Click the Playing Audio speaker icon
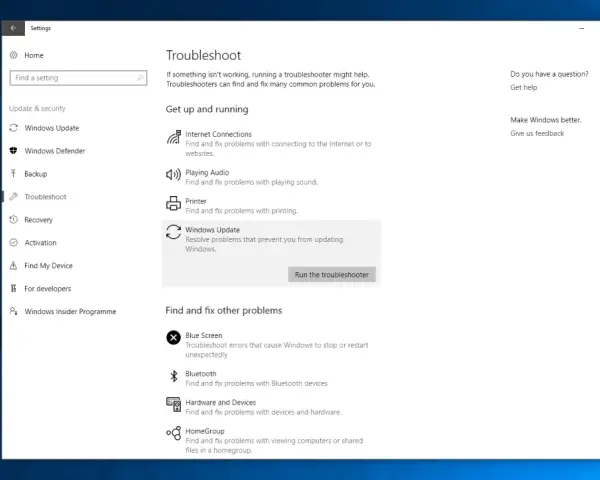This screenshot has width=600, height=480. tap(173, 175)
